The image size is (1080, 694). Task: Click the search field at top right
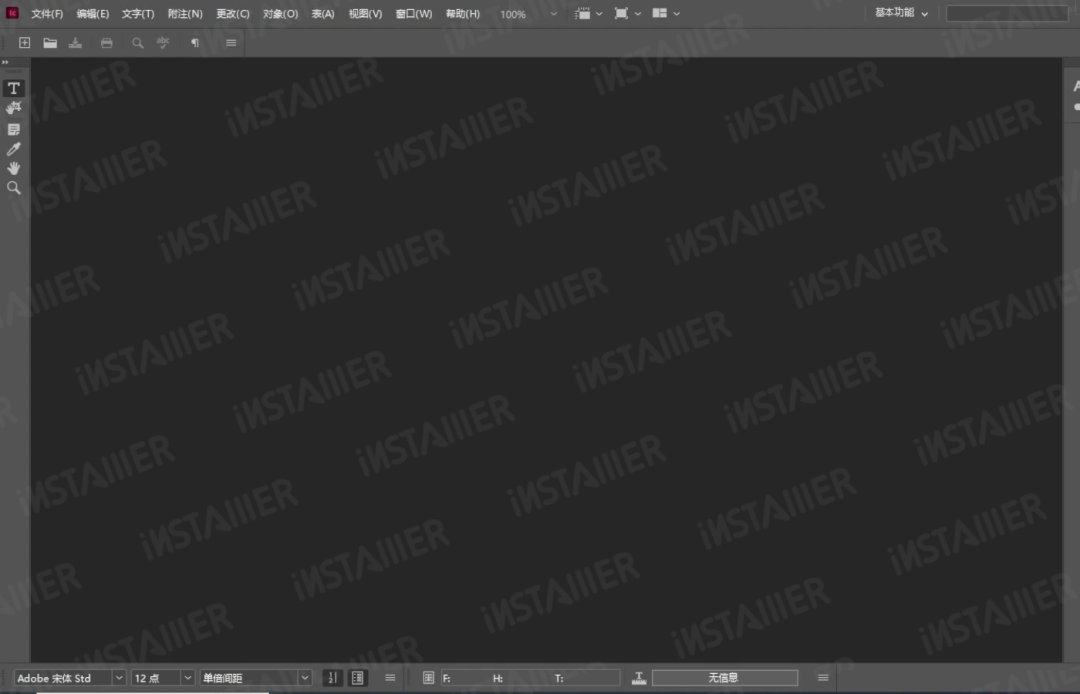click(x=1007, y=13)
